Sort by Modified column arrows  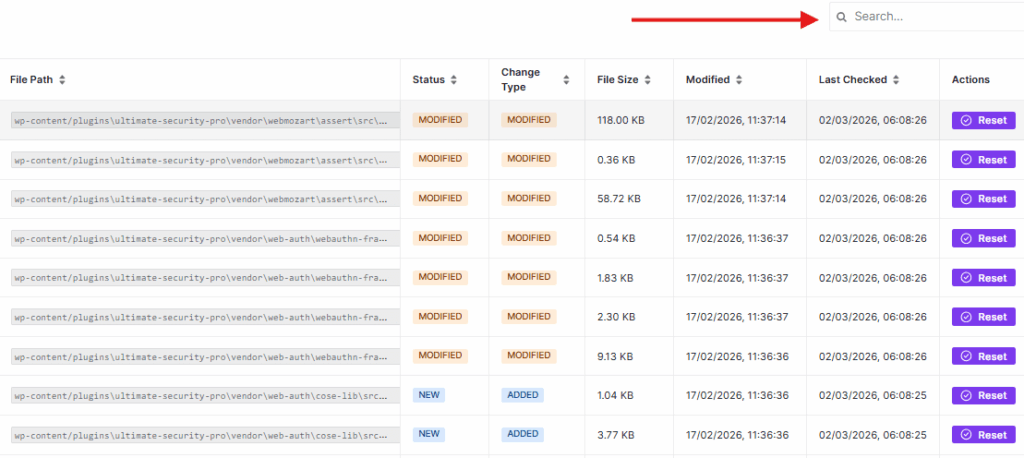click(739, 80)
